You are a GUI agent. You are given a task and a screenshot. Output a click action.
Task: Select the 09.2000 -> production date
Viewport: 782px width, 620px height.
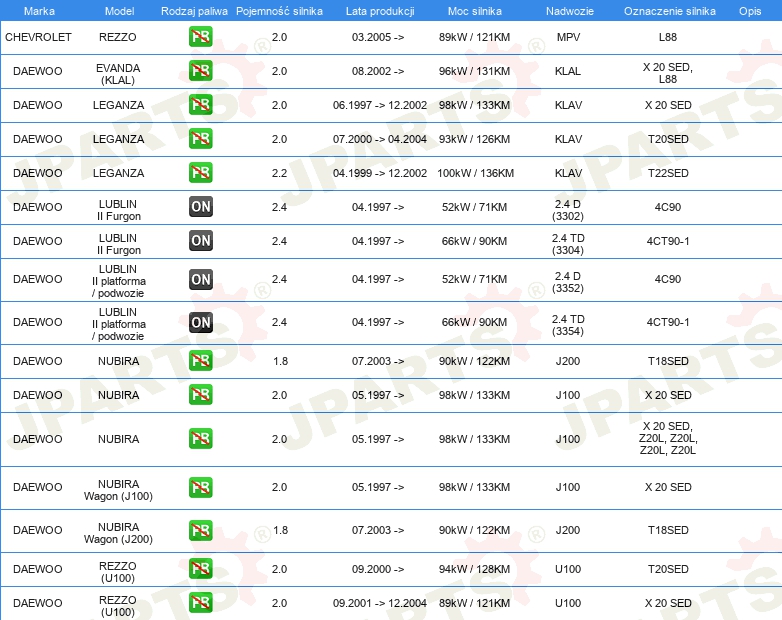[x=378, y=569]
